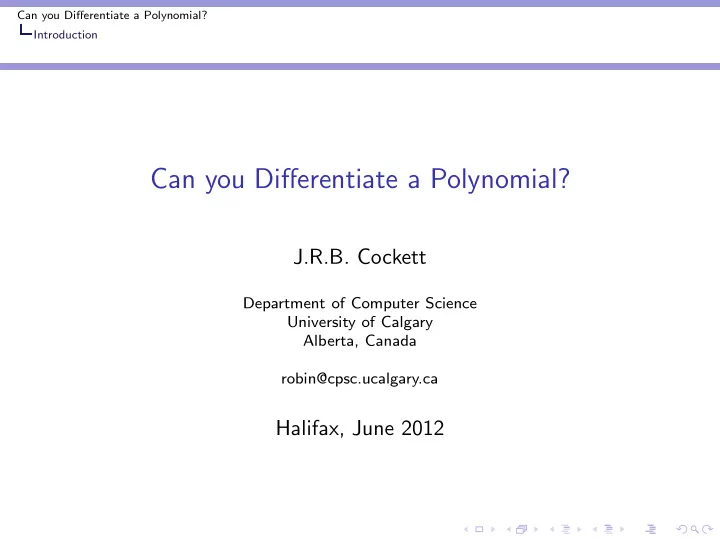Click 'Halifax, June 2012' date line
Image resolution: width=720 pixels, height=541 pixels.
point(360,428)
